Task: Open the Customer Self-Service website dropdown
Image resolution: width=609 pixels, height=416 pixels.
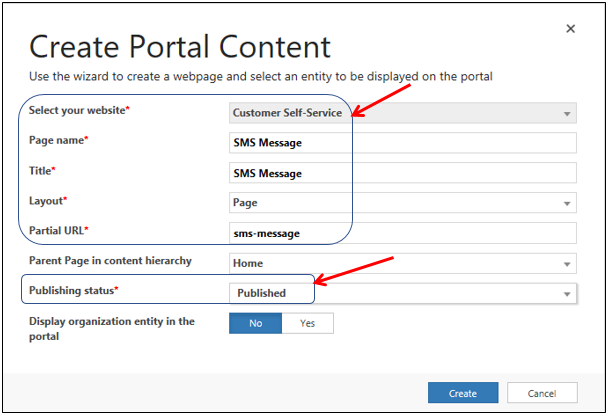Action: [400, 113]
